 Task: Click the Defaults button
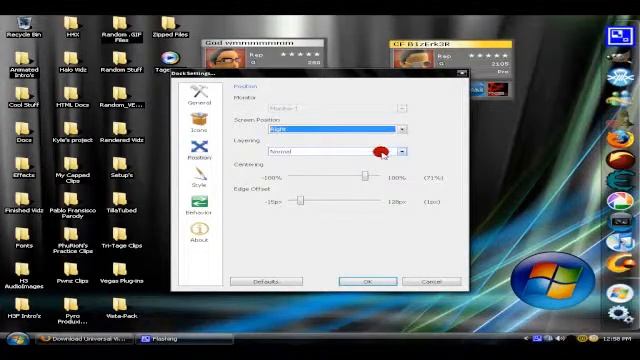(266, 282)
